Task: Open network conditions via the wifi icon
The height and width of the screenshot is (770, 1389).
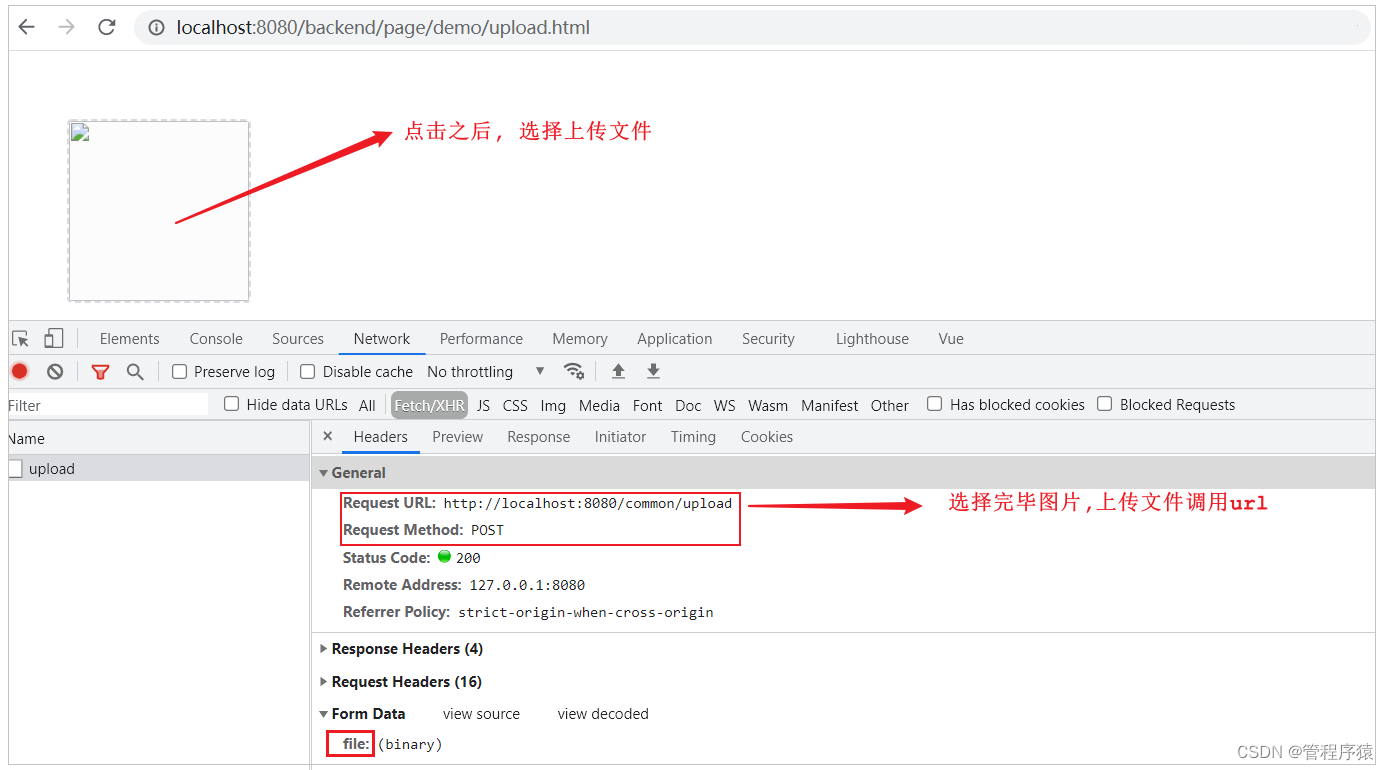Action: pyautogui.click(x=574, y=371)
